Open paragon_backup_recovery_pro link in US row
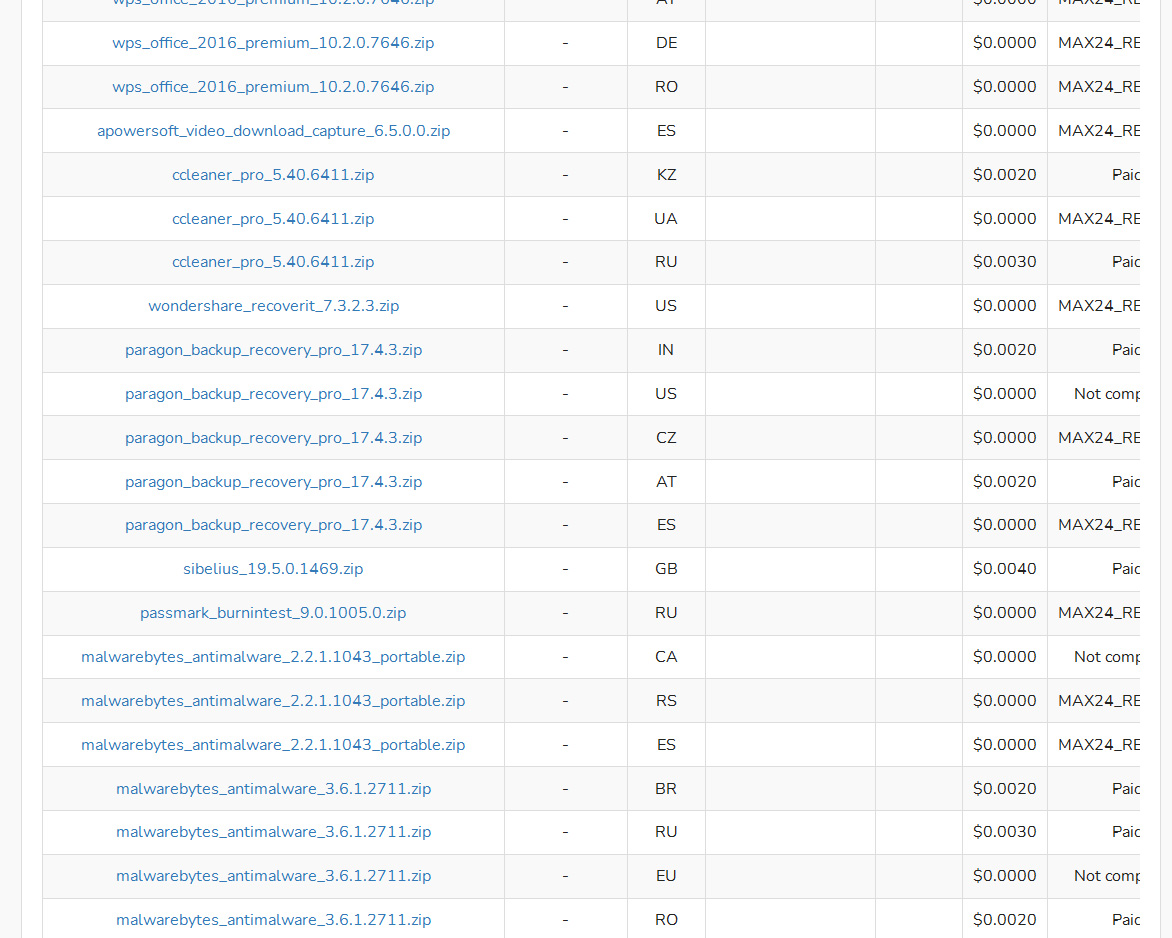Screen dimensions: 1172x938 (x=274, y=394)
